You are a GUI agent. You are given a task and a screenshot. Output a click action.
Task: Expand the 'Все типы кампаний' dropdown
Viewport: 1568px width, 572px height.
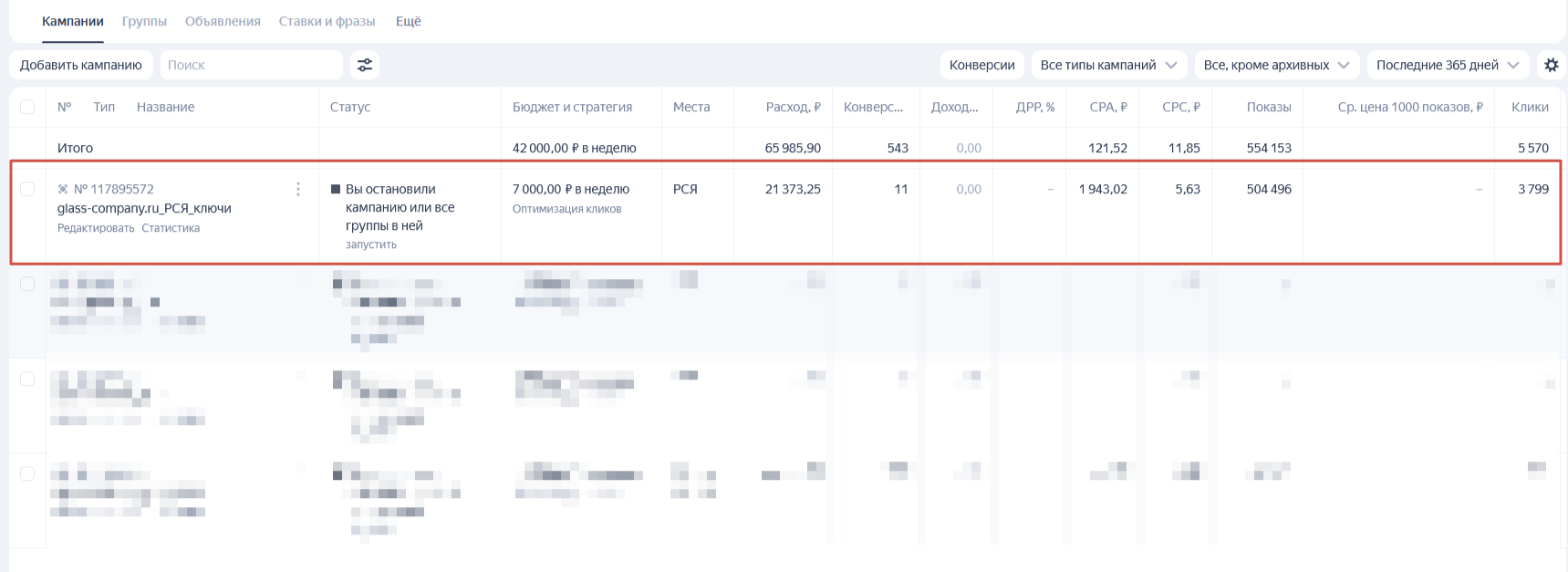coord(1108,65)
